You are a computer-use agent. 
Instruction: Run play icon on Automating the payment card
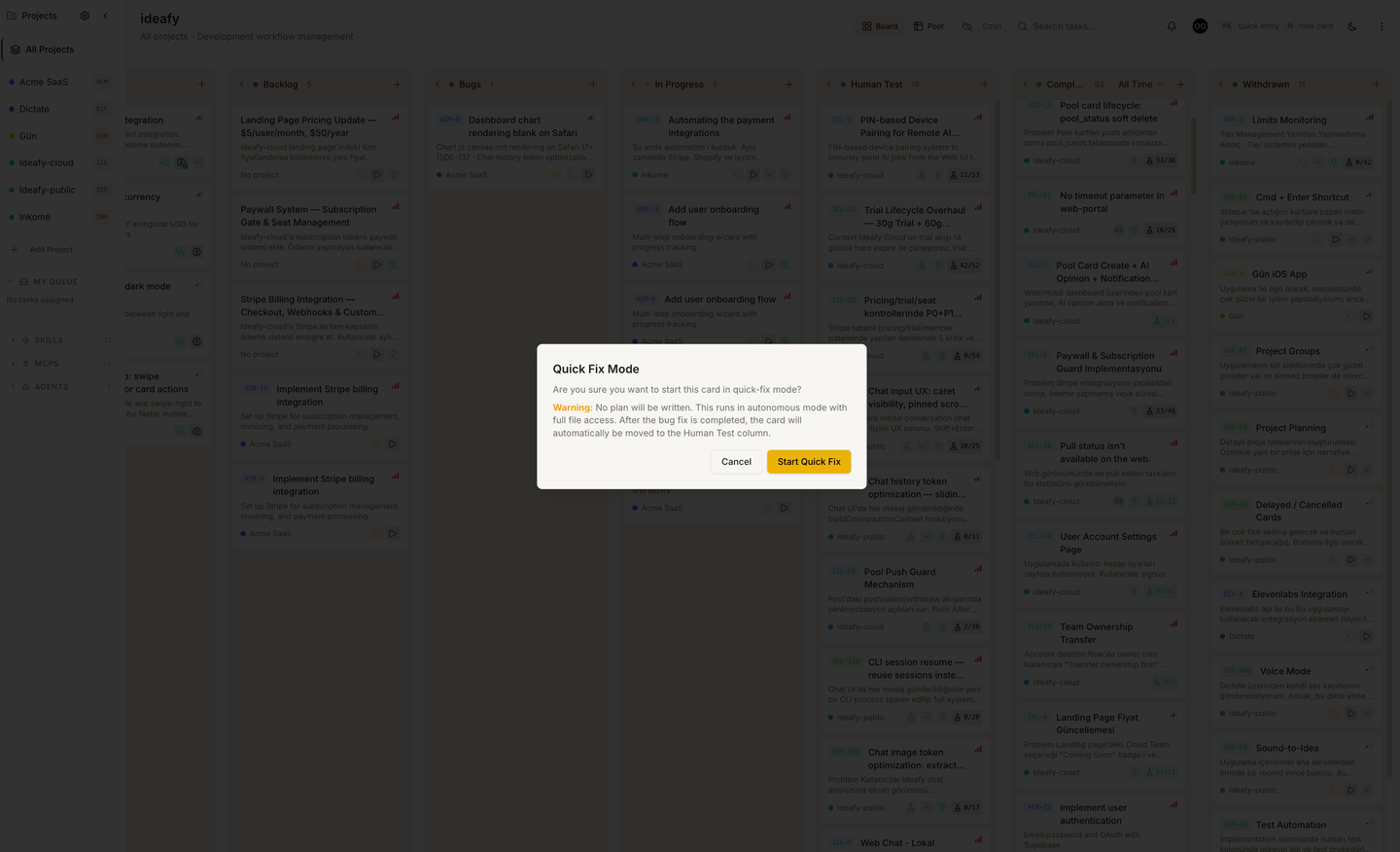752,175
